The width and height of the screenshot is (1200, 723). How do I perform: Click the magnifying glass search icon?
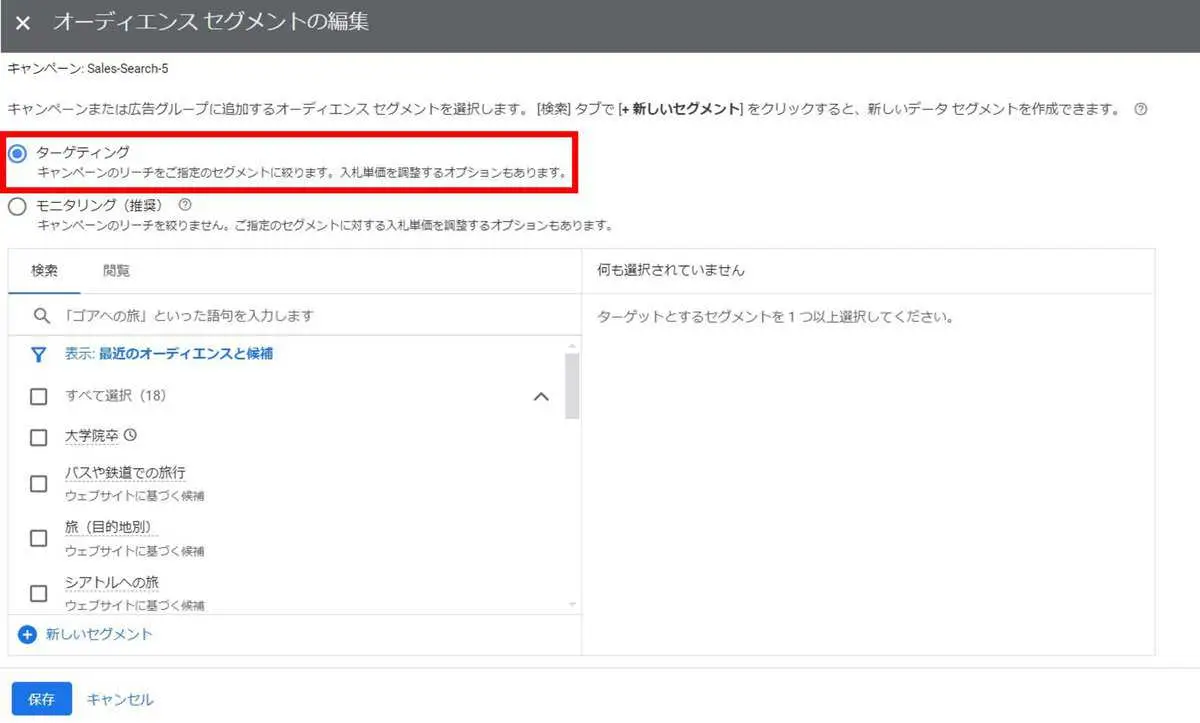[39, 313]
